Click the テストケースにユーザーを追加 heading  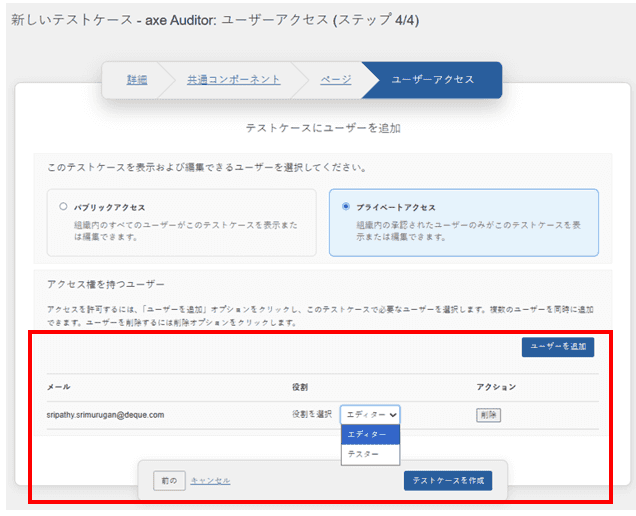tap(323, 129)
